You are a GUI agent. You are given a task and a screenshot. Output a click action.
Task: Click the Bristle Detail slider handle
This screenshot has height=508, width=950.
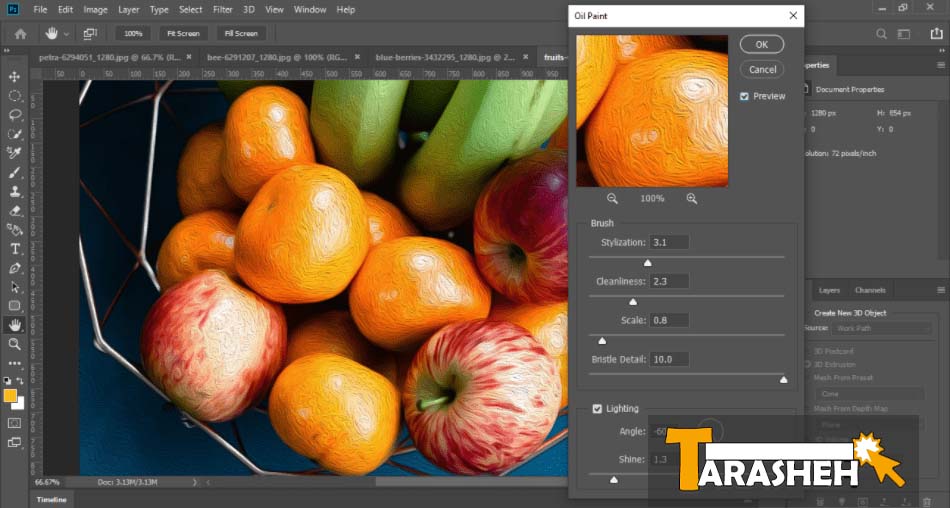[x=783, y=379]
